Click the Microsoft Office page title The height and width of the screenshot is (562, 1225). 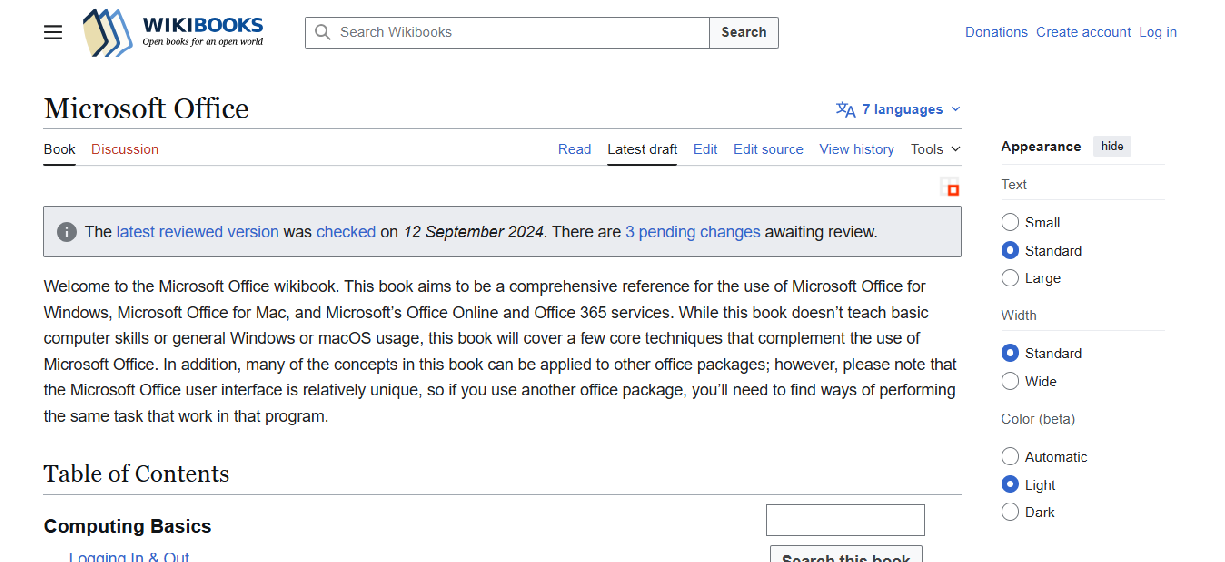point(146,108)
